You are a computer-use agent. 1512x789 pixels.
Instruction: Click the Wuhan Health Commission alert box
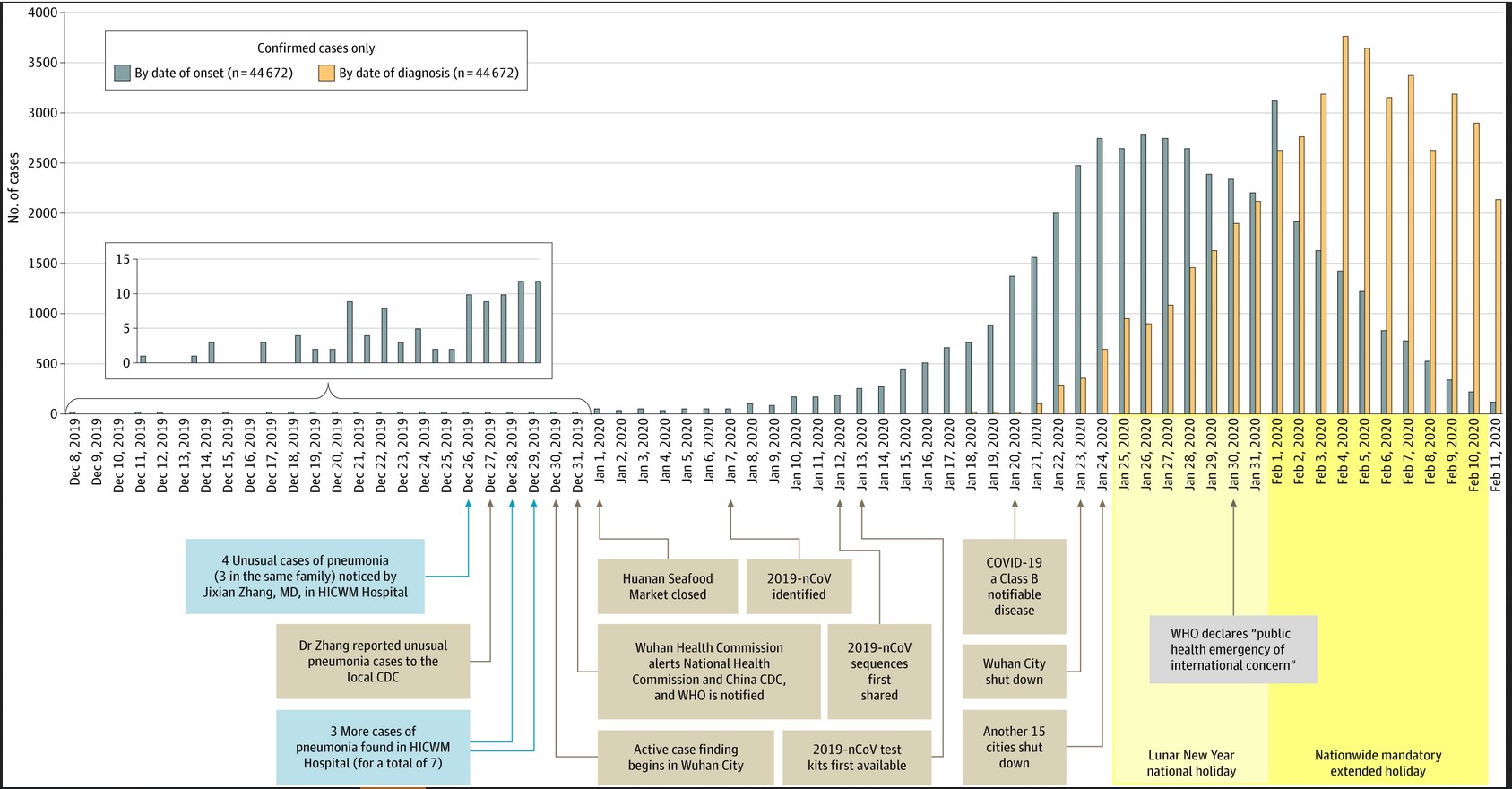(709, 671)
